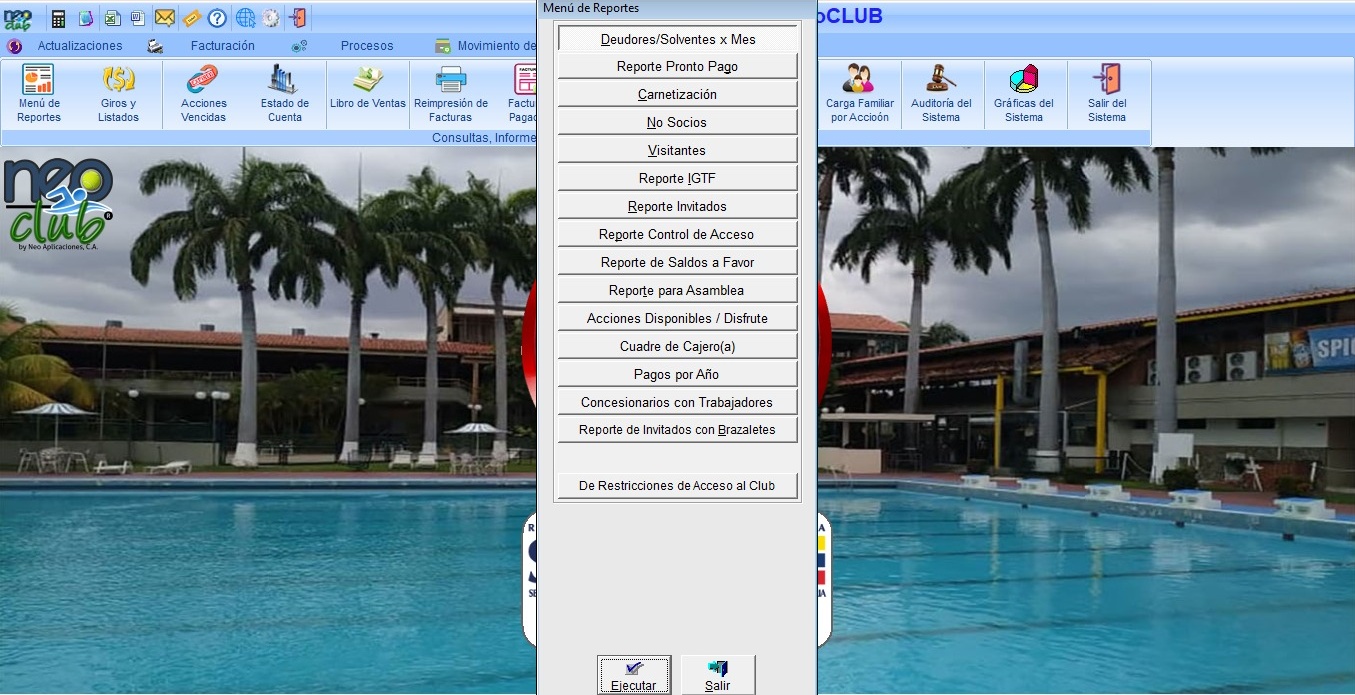Viewport: 1355px width, 695px height.
Task: Open Libro de Ventas
Action: tap(368, 94)
